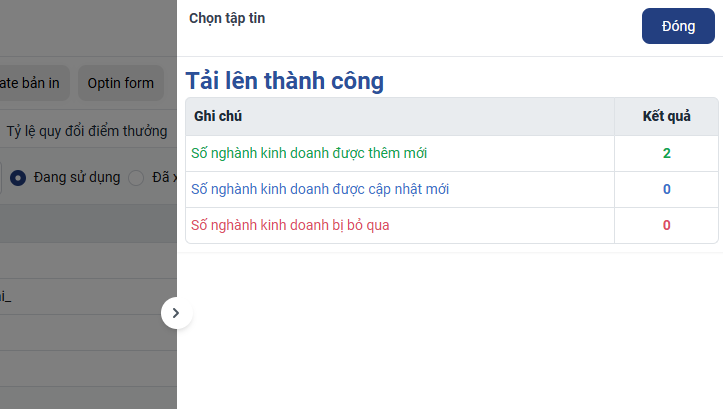Click the Kết quả column header
This screenshot has width=723, height=409.
[x=666, y=116]
